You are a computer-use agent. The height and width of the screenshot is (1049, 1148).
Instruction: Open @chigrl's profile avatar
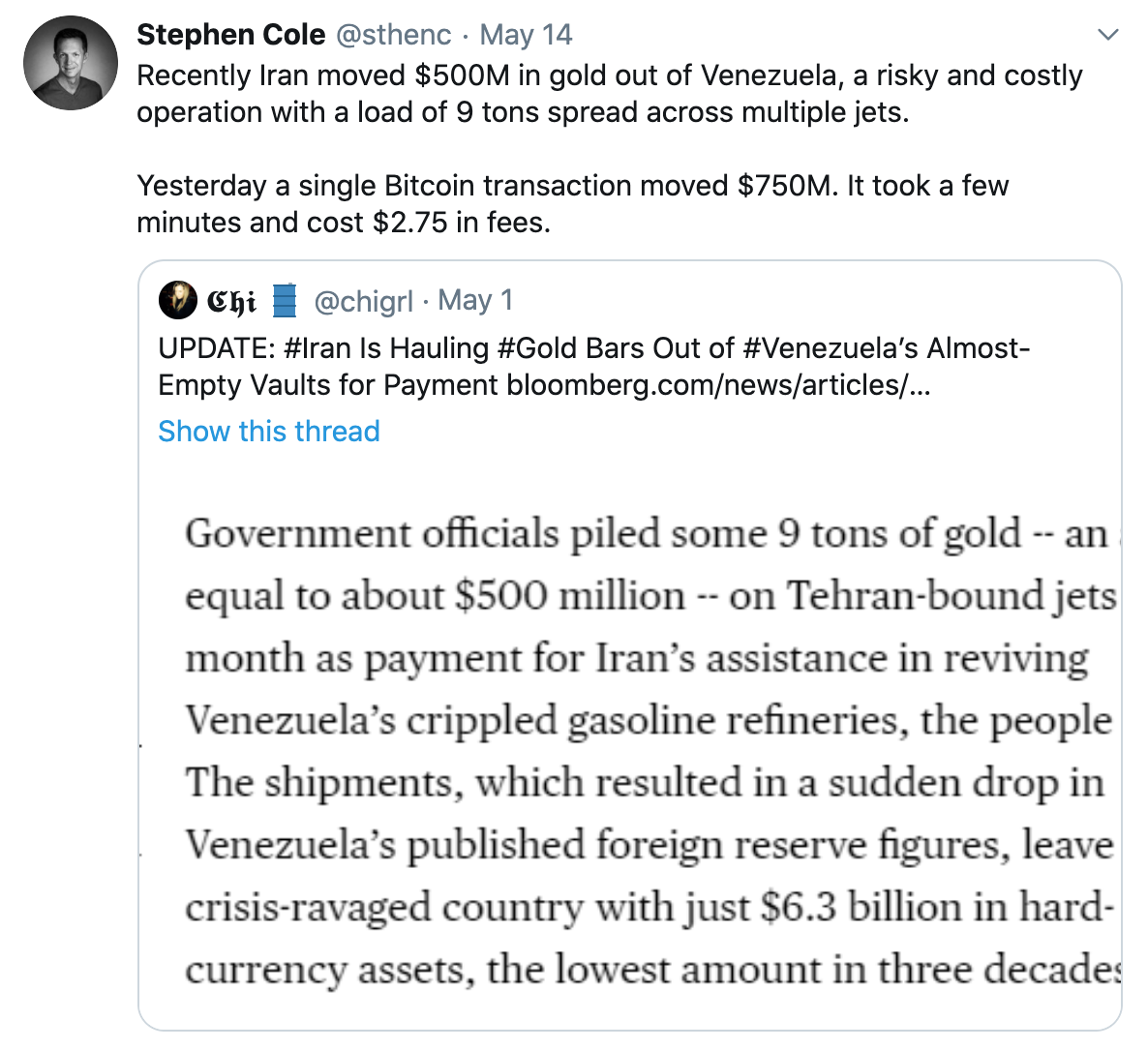pyautogui.click(x=178, y=299)
